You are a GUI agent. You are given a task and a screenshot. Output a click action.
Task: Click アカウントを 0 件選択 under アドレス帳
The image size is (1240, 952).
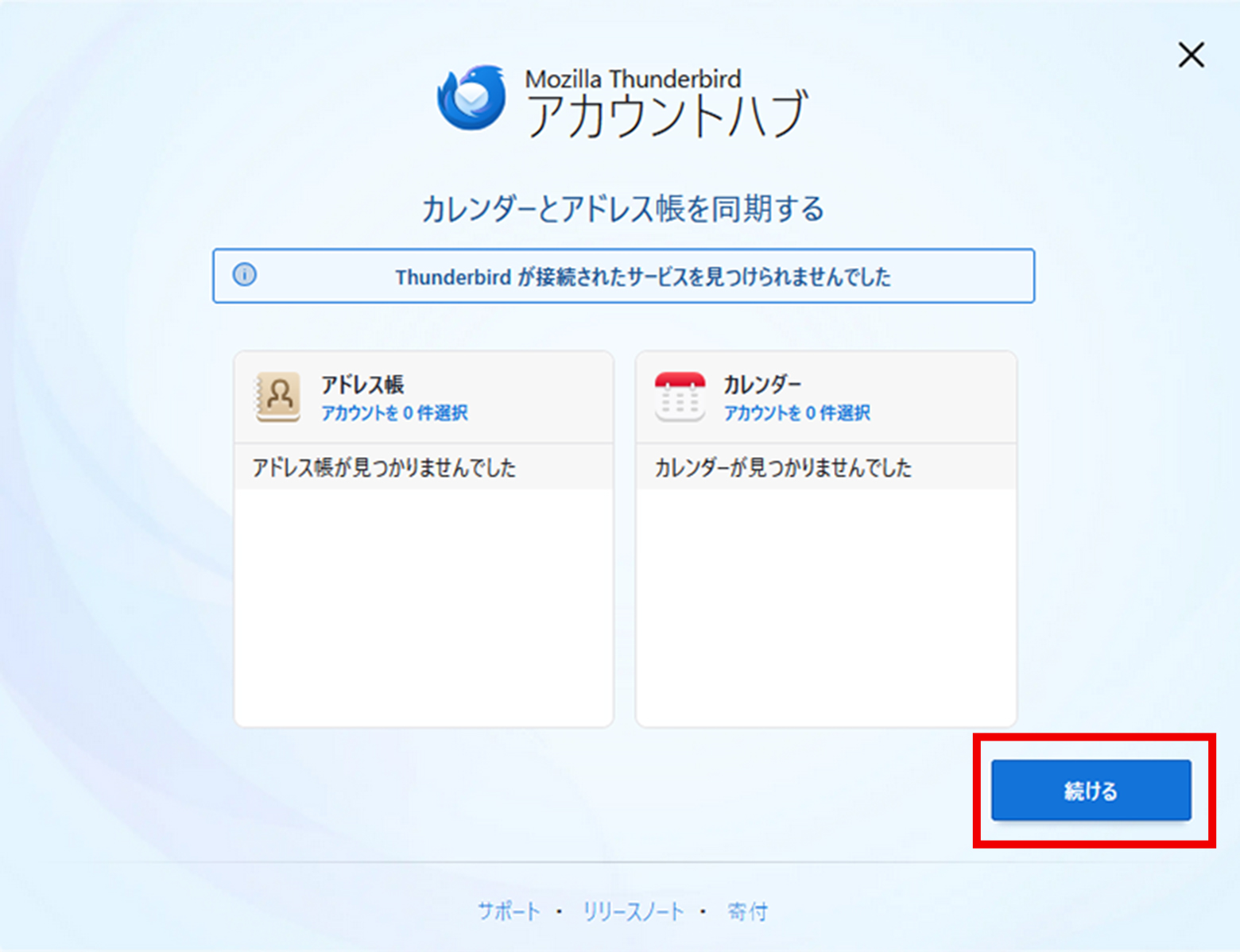tap(394, 413)
